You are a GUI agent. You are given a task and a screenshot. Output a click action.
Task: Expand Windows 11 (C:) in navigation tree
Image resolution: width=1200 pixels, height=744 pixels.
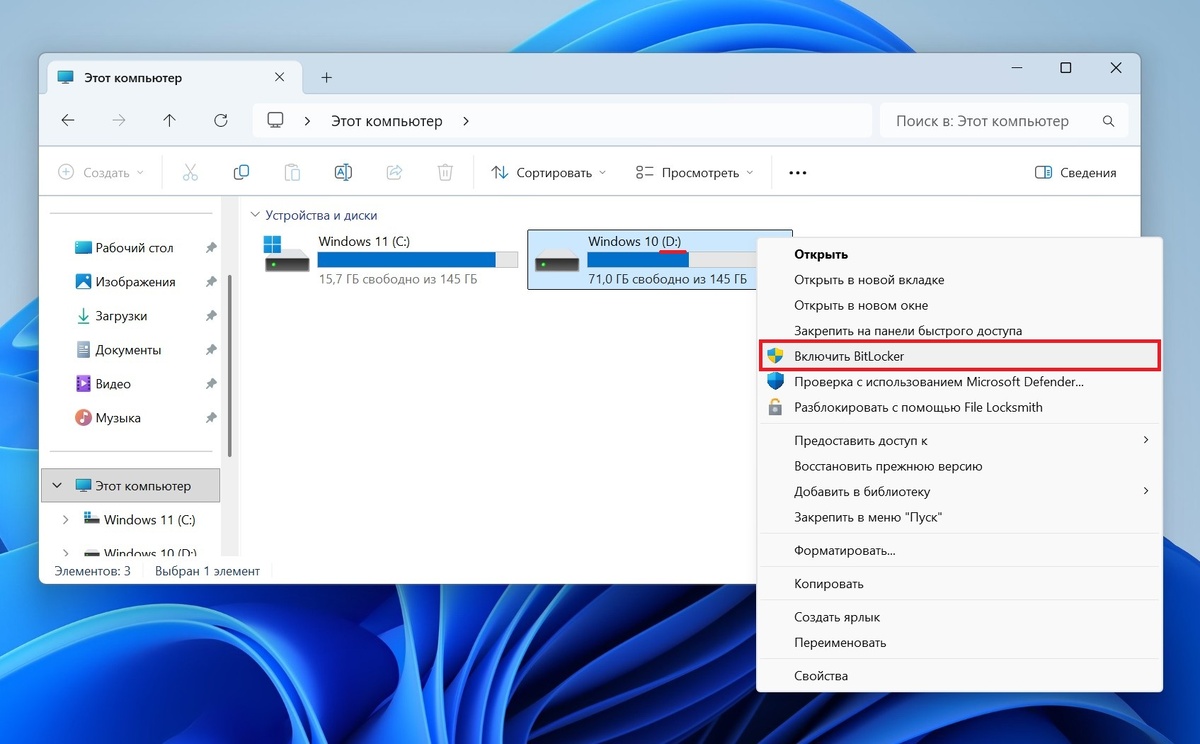click(x=66, y=520)
